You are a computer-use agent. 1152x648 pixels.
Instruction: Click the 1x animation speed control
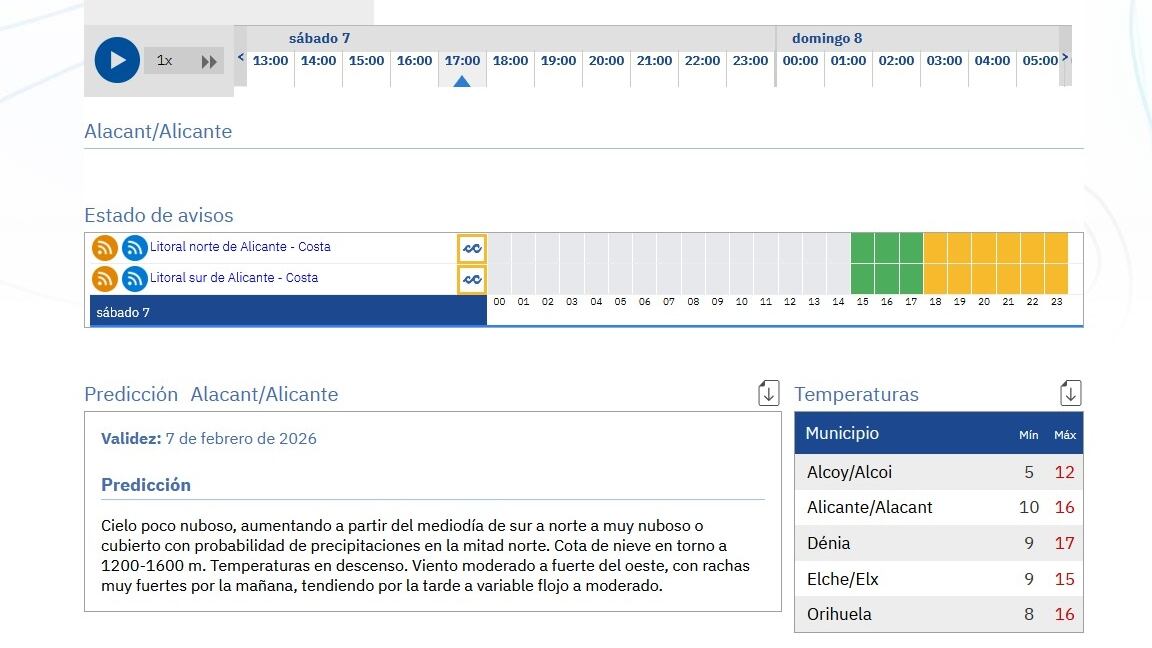164,60
